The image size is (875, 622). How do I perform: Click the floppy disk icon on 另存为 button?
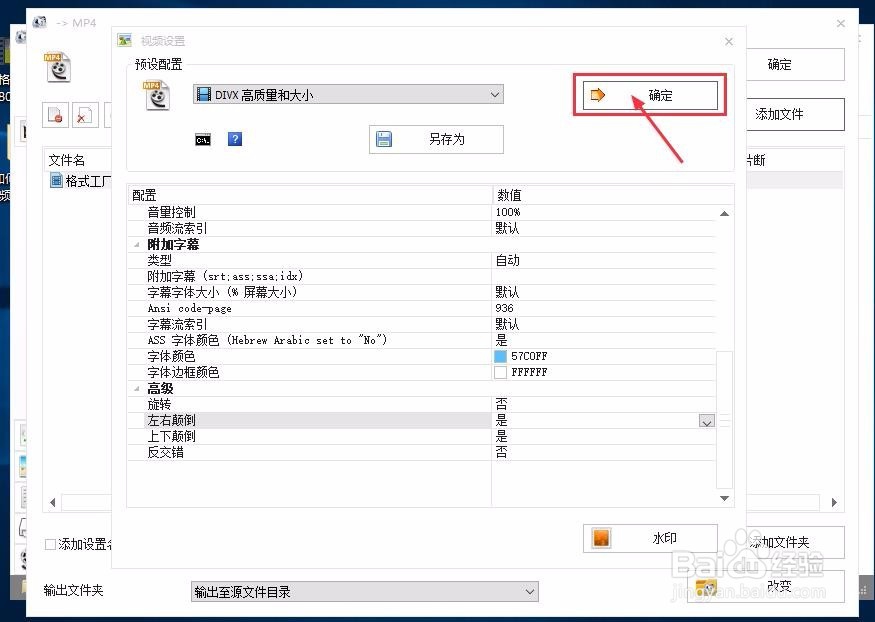click(x=383, y=140)
